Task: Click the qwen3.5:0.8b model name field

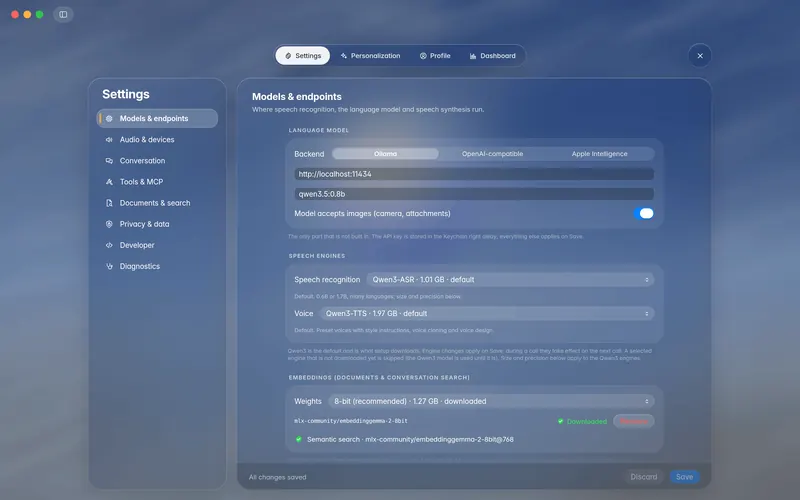Action: (474, 194)
